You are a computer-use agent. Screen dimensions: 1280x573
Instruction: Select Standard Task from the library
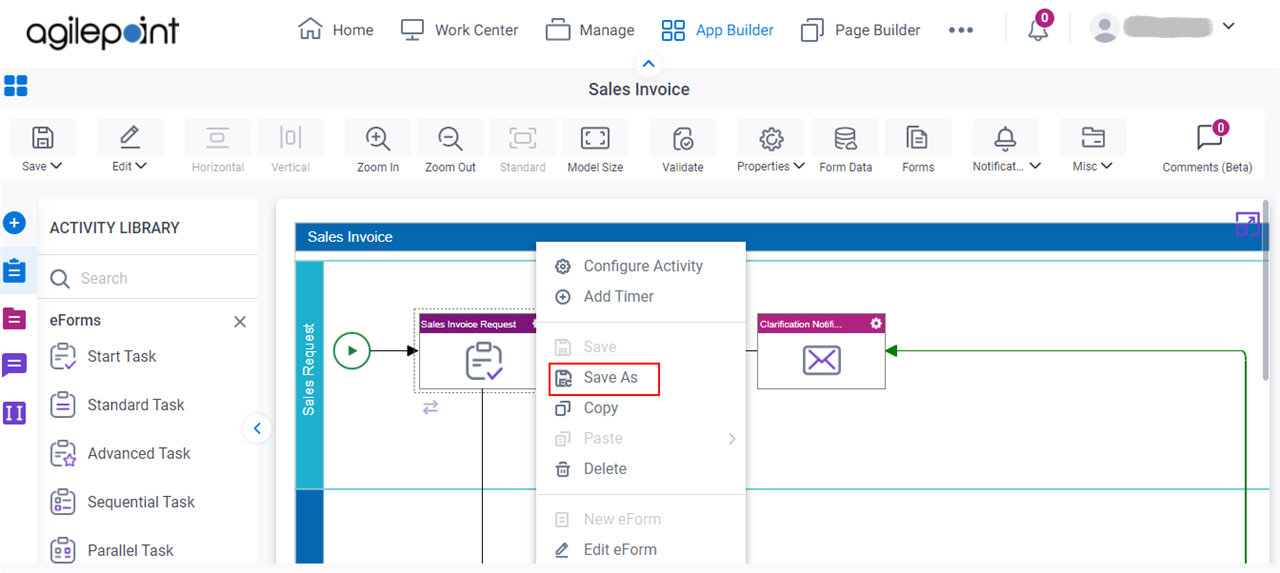117,405
